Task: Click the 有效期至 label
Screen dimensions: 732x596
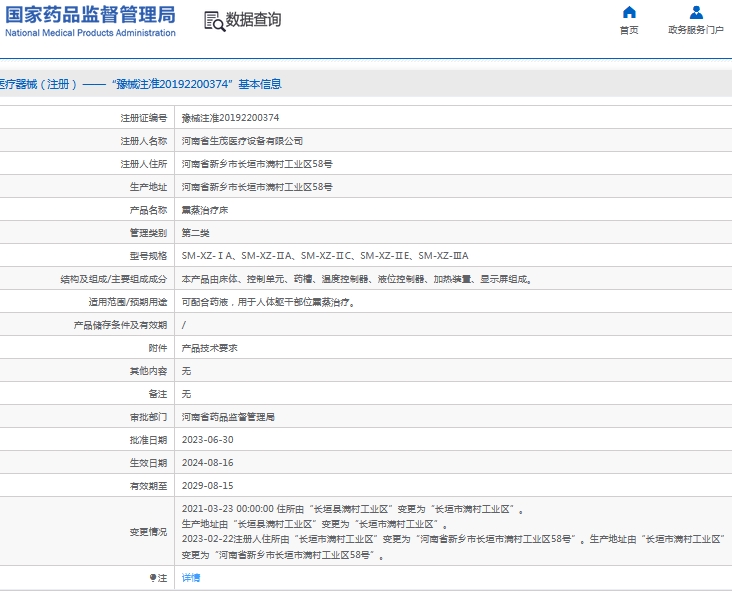Action: [148, 486]
